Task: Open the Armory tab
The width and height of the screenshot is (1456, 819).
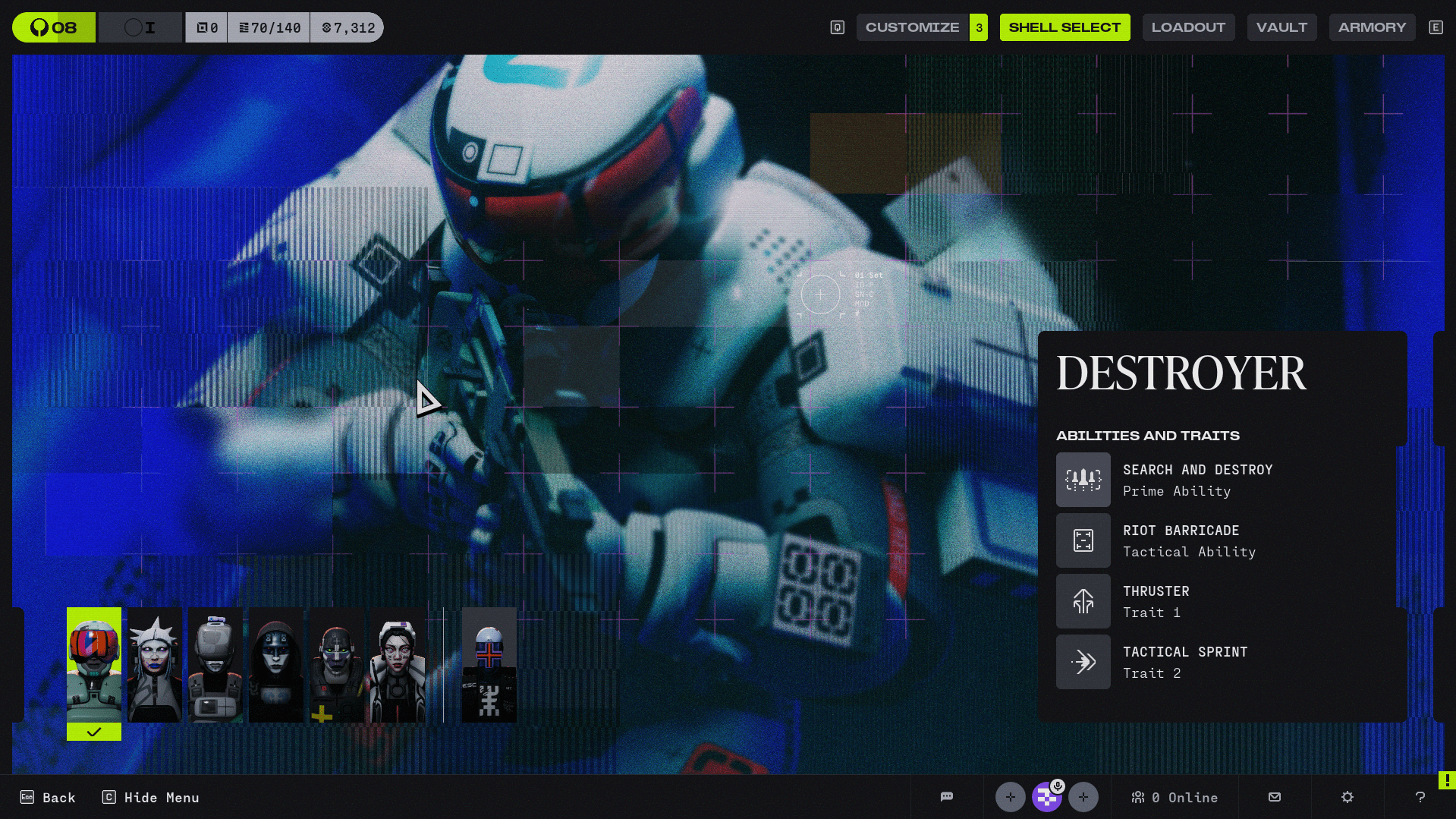Action: tap(1372, 27)
